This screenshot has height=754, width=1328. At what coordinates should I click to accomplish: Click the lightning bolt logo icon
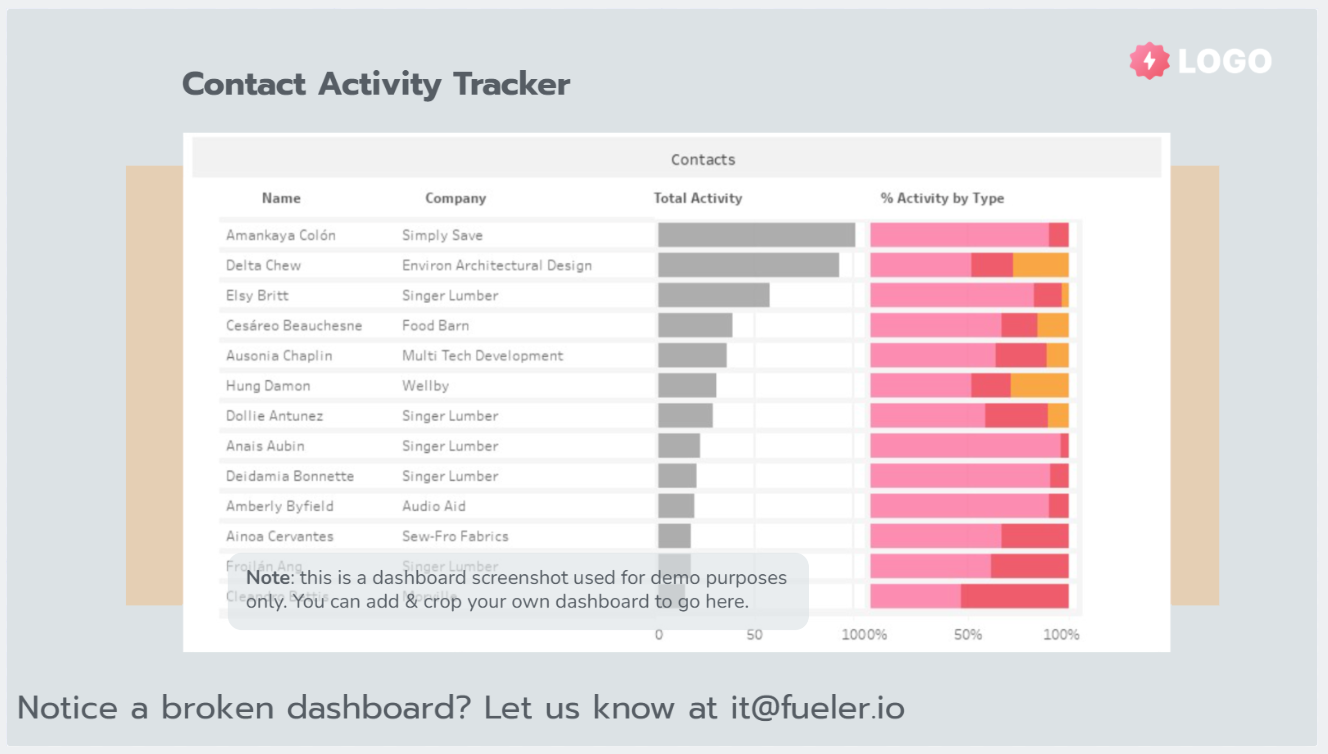(x=1149, y=61)
